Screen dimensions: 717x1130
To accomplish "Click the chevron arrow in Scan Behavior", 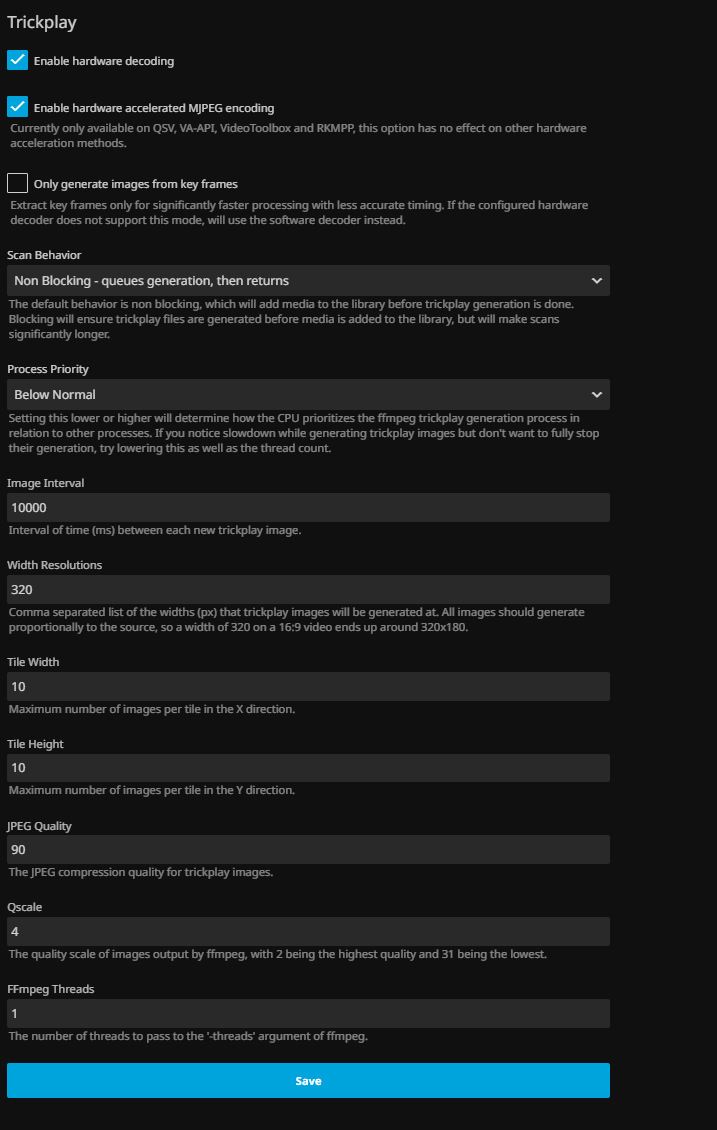I will (596, 281).
